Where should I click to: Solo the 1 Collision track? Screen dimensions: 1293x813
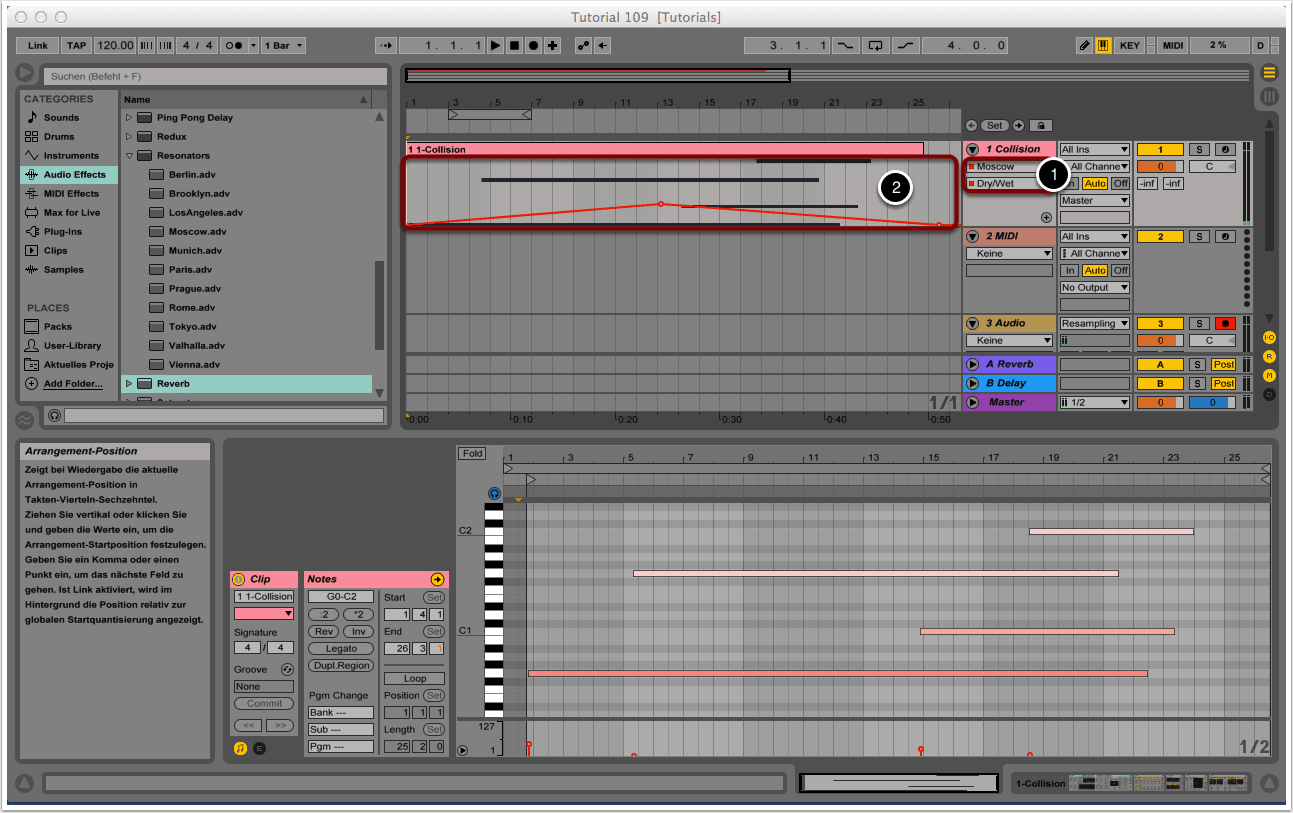click(1199, 149)
